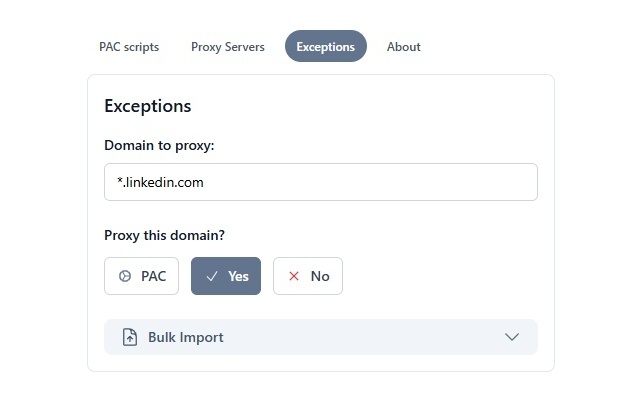The width and height of the screenshot is (640, 400).
Task: Select the Exceptions tab
Action: tap(326, 47)
